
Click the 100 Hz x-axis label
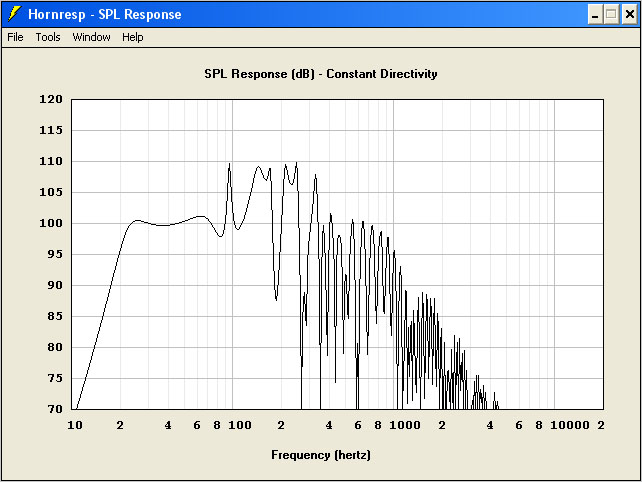click(x=240, y=425)
